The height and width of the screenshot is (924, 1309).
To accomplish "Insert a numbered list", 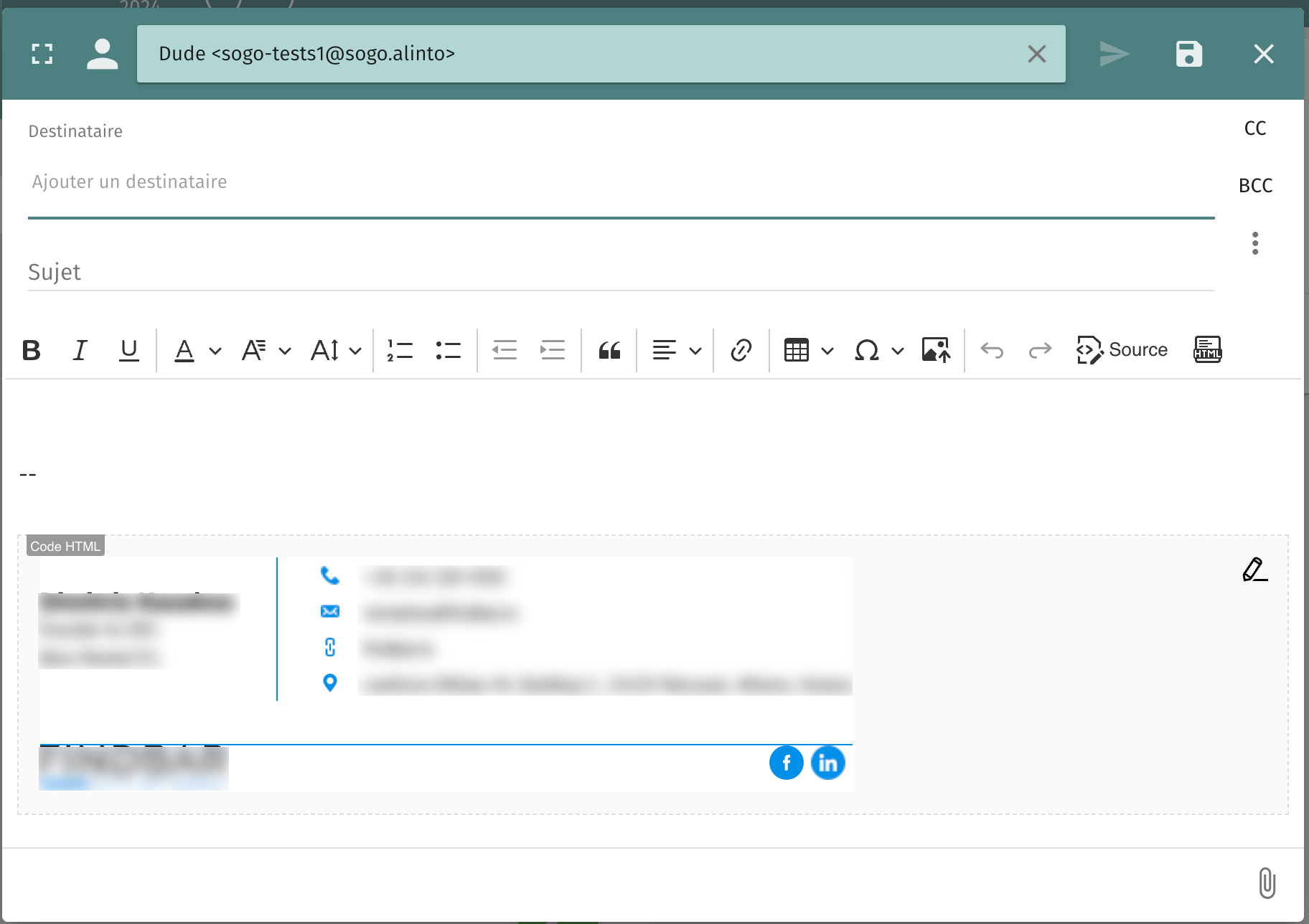I will click(x=400, y=350).
